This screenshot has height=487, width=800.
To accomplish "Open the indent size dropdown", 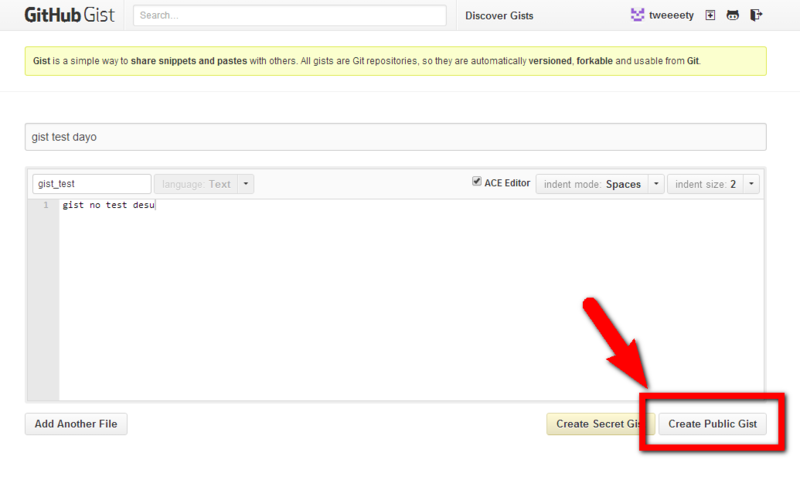I will click(713, 184).
